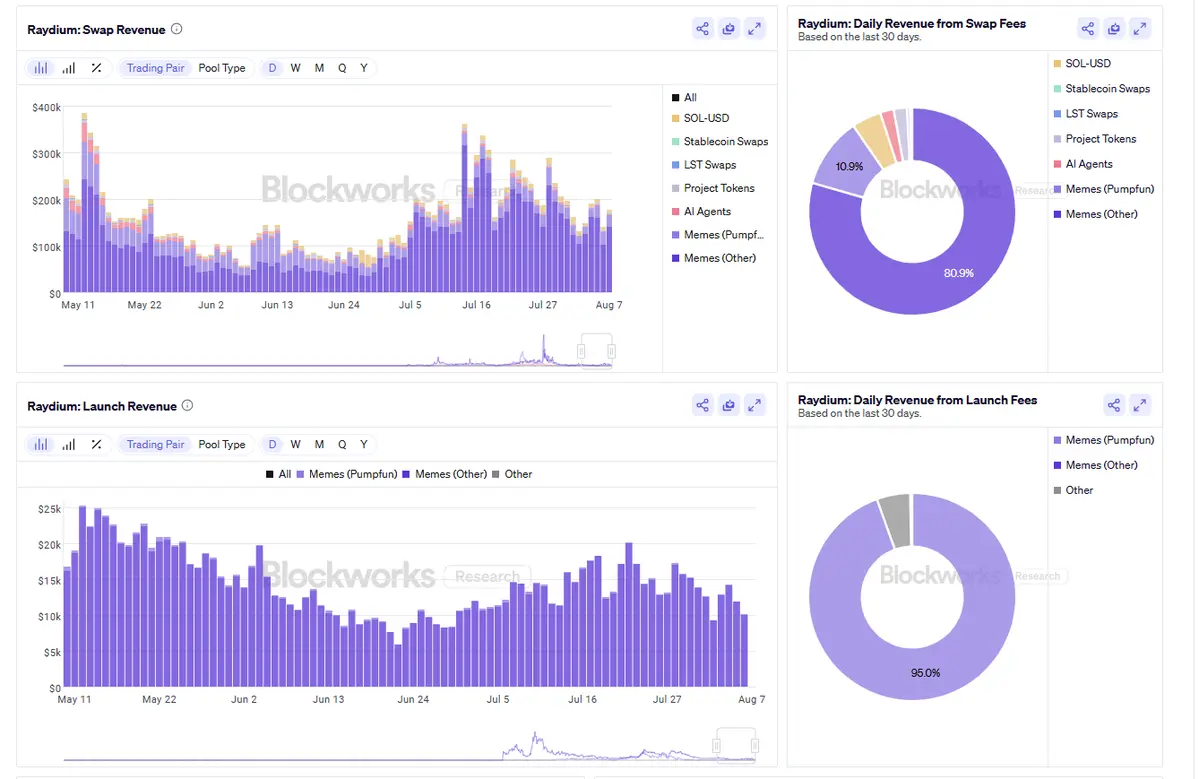Toggle All in Launch Revenue legend
This screenshot has height=779, width=1199.
pyautogui.click(x=278, y=474)
